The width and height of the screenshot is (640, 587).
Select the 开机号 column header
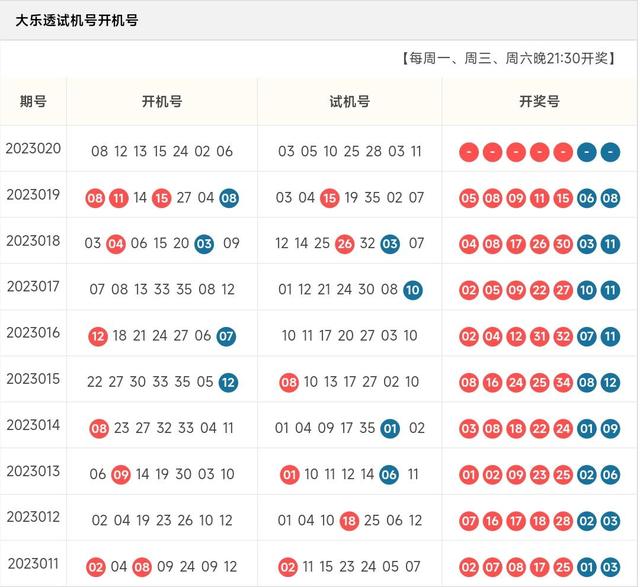(162, 101)
